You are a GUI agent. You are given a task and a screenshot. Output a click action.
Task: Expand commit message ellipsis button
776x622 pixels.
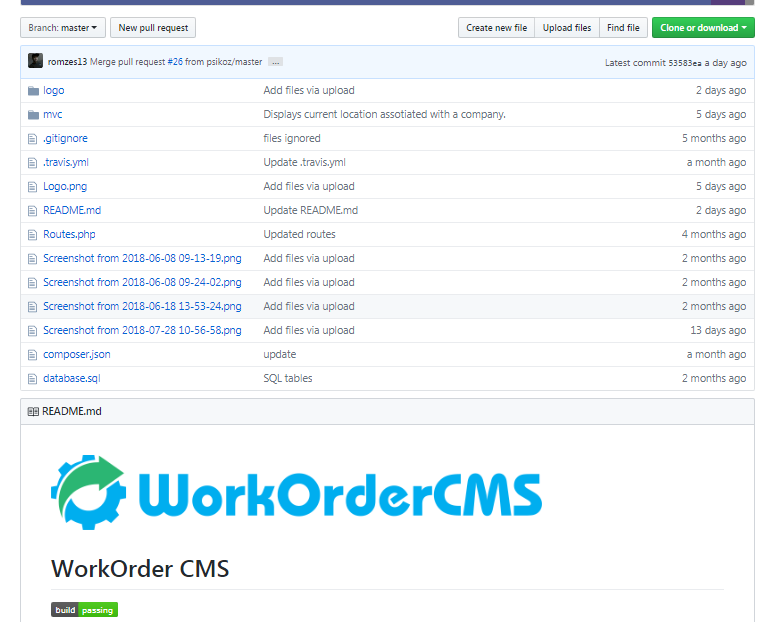(x=276, y=62)
